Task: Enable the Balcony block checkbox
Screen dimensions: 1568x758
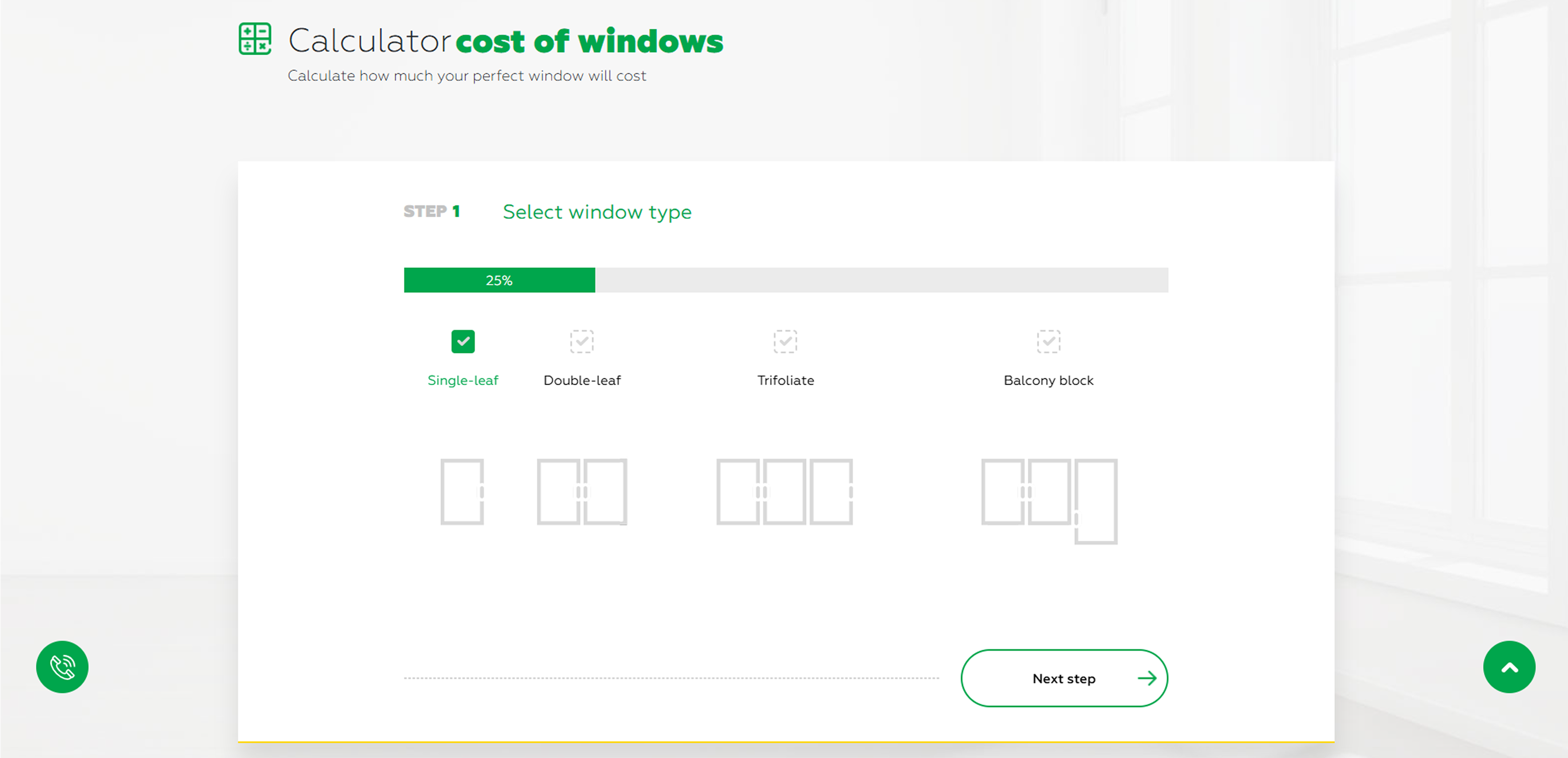Action: [x=1048, y=342]
